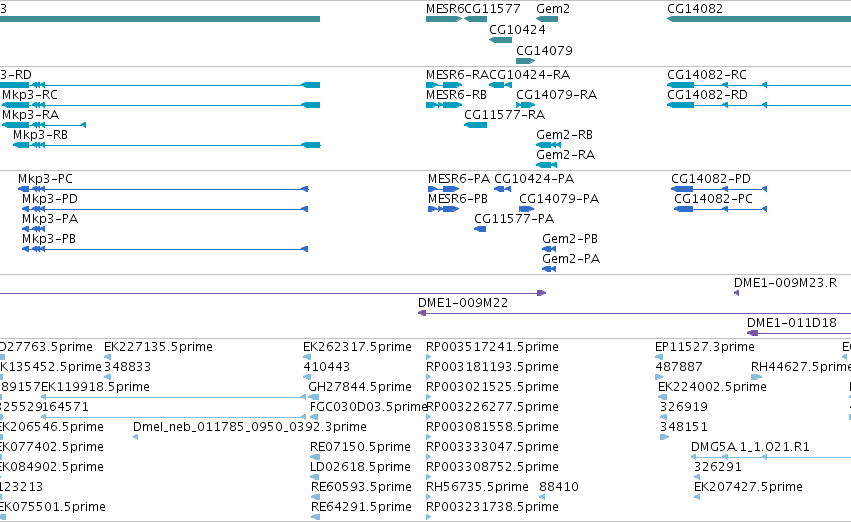Select EST RP003231738.5prime
The image size is (851, 522).
pos(492,507)
